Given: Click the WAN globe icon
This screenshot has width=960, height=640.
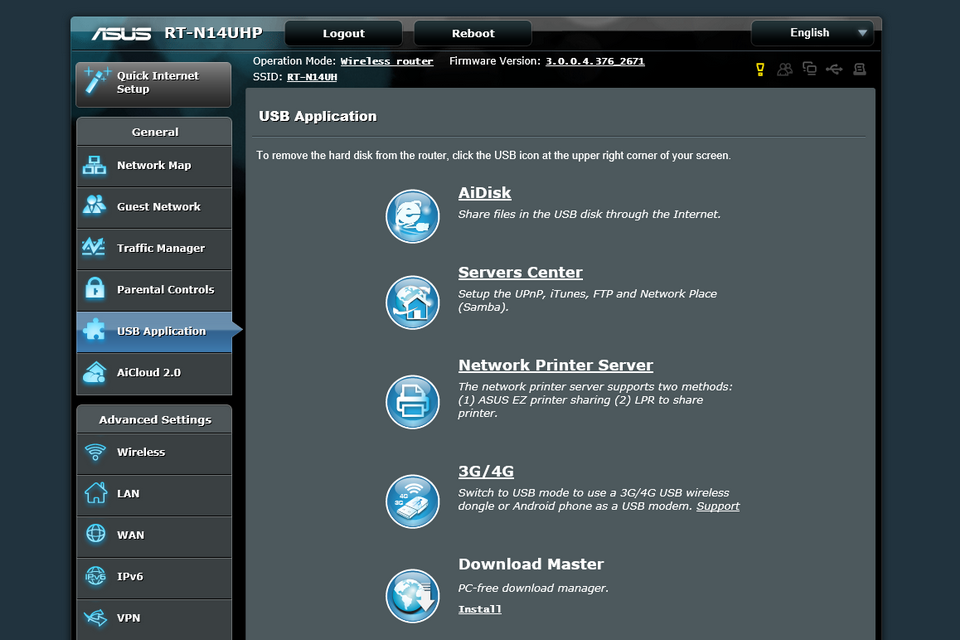Looking at the screenshot, I should coord(96,533).
